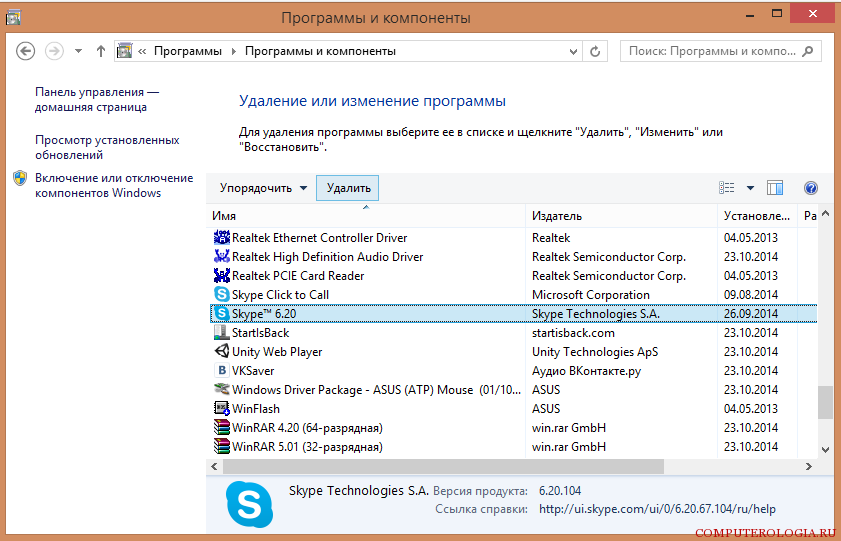
Task: Click the Skype 6.20 program icon
Action: pos(222,314)
